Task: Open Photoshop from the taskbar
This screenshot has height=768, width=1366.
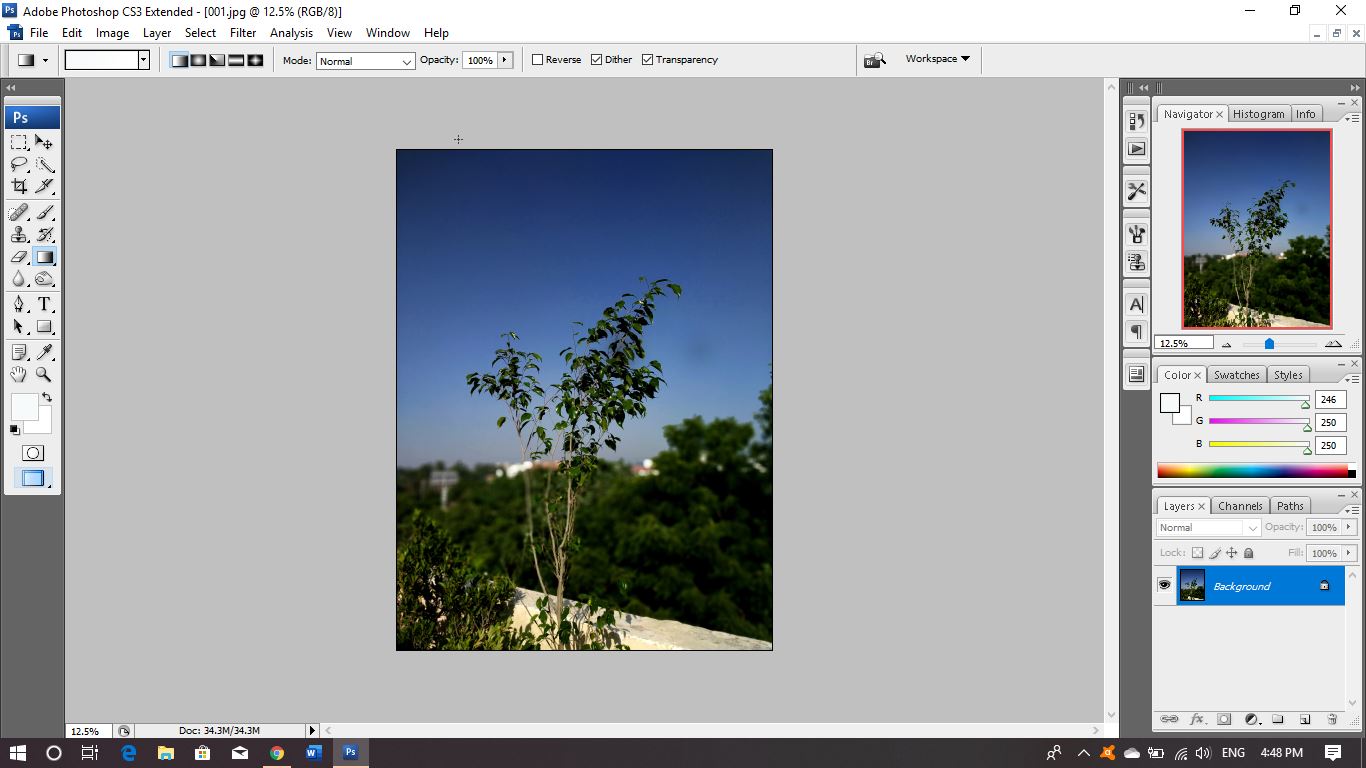Action: click(x=349, y=752)
